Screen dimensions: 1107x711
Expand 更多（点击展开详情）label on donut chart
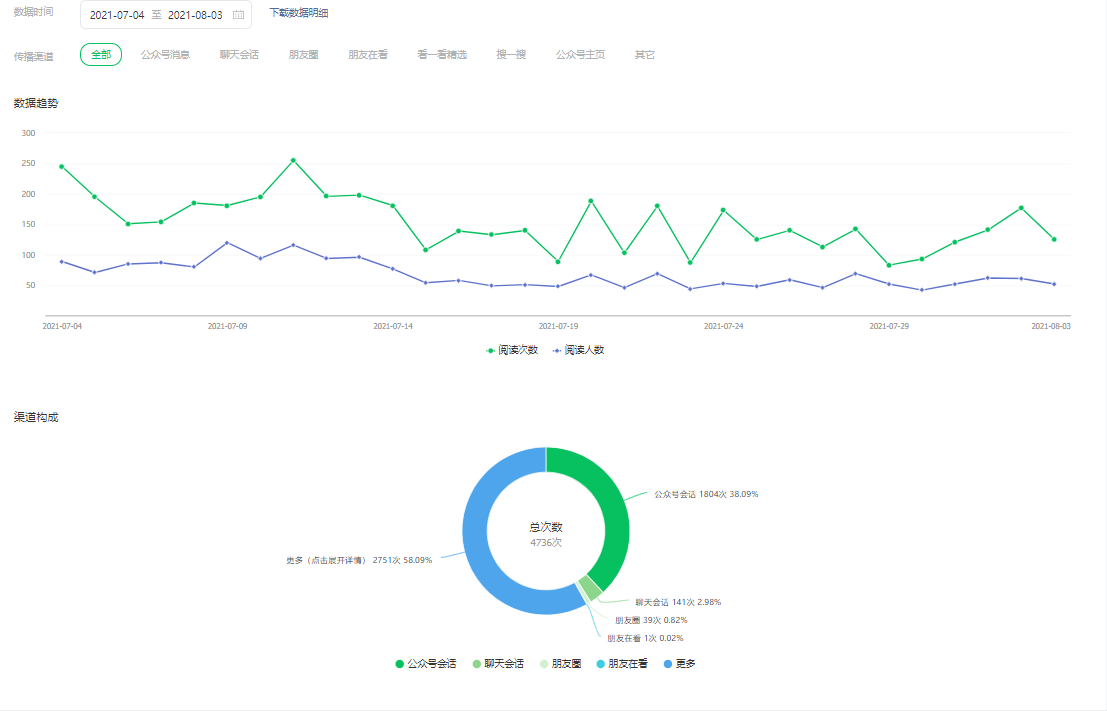[x=358, y=560]
